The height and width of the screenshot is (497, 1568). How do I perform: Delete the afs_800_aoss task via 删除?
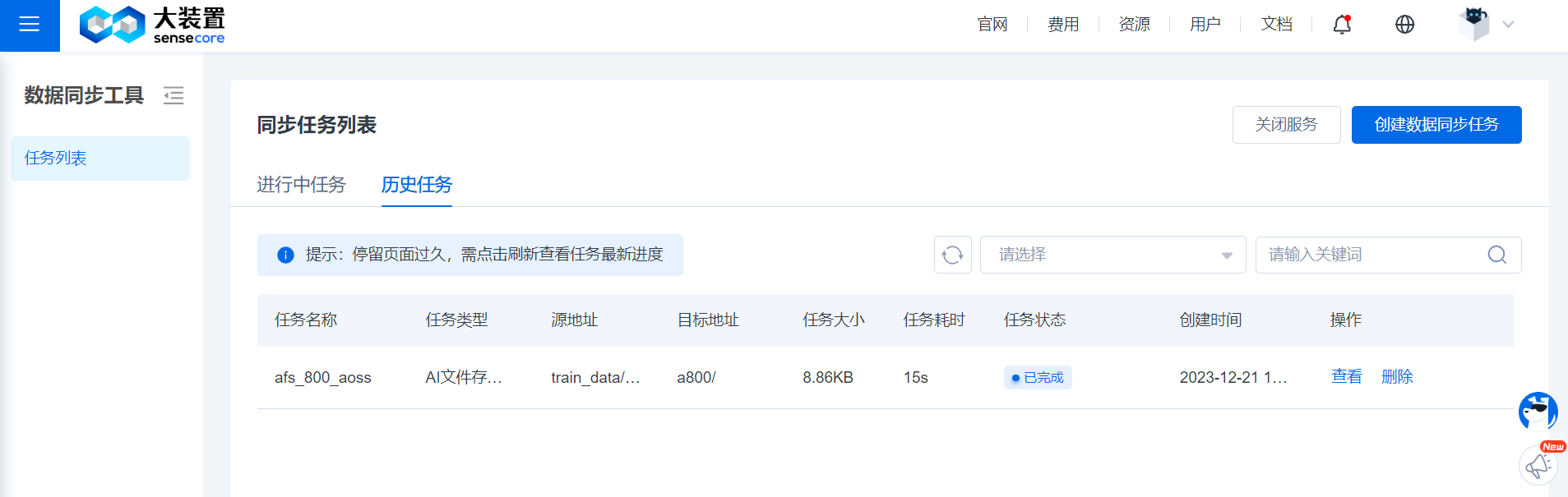1397,377
